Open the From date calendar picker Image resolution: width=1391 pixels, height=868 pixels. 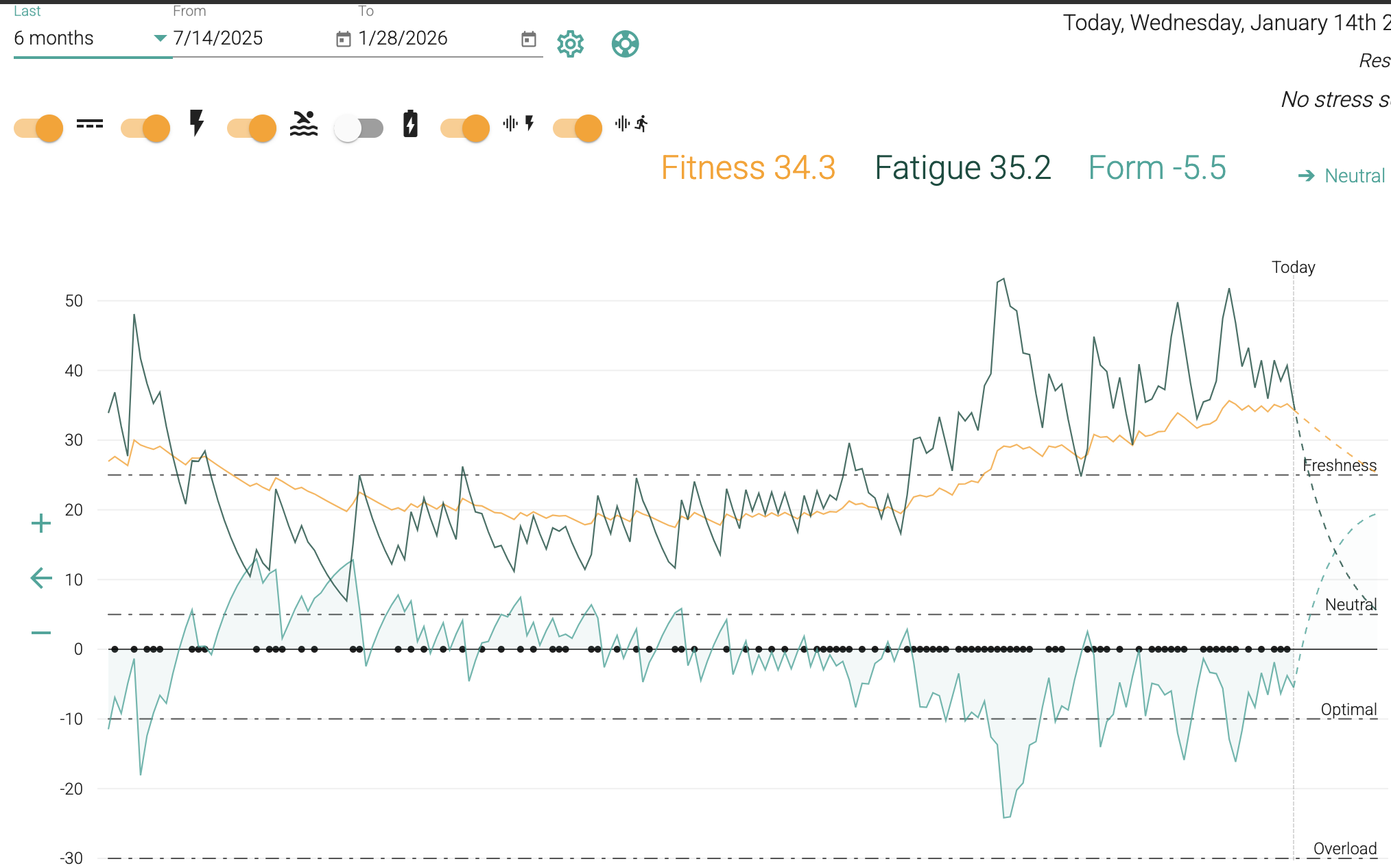click(343, 39)
